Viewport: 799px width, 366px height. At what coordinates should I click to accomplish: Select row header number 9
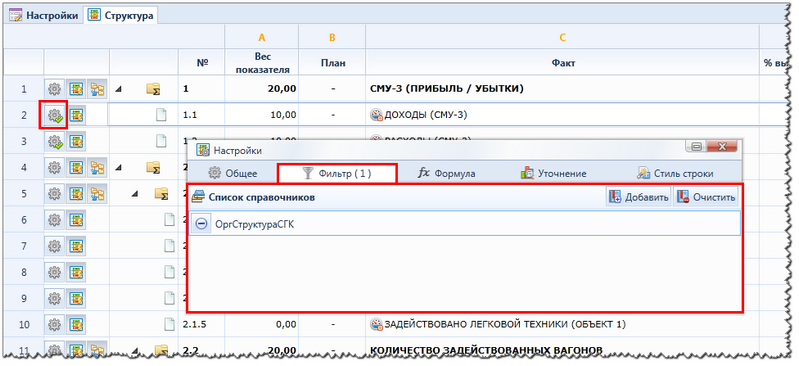click(x=23, y=298)
